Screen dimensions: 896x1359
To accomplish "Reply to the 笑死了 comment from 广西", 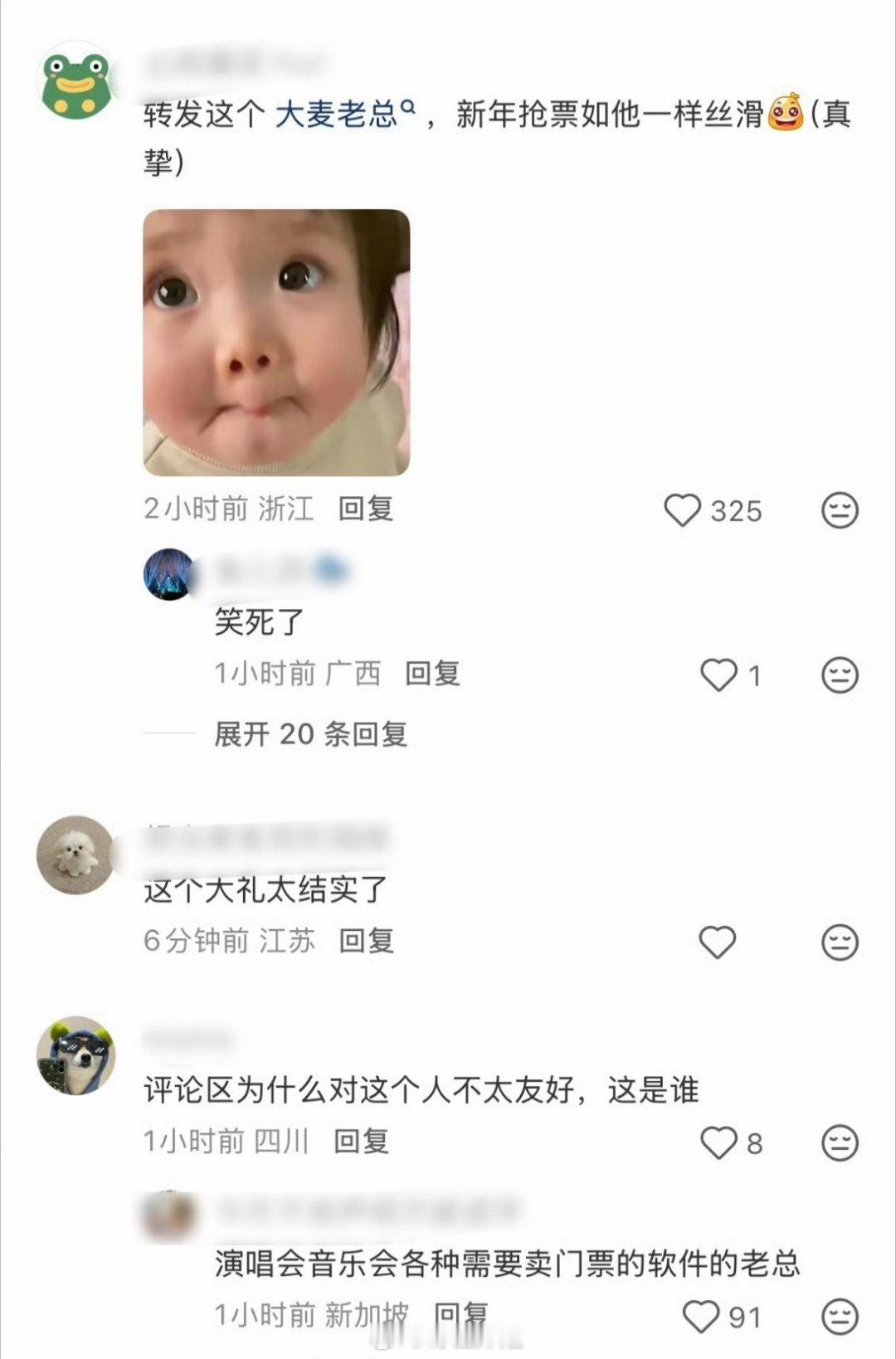I will click(432, 674).
